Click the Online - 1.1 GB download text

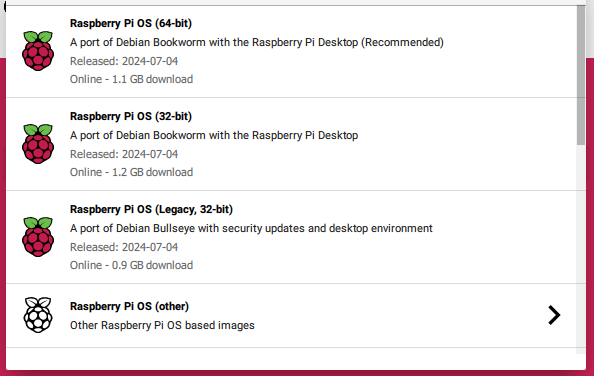point(131,80)
